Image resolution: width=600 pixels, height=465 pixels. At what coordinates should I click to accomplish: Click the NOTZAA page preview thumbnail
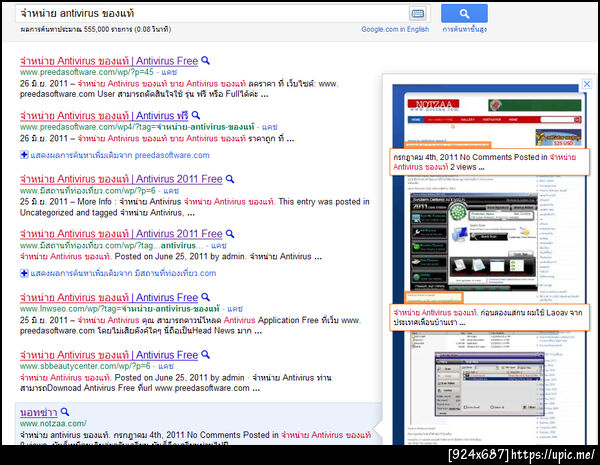click(x=489, y=264)
